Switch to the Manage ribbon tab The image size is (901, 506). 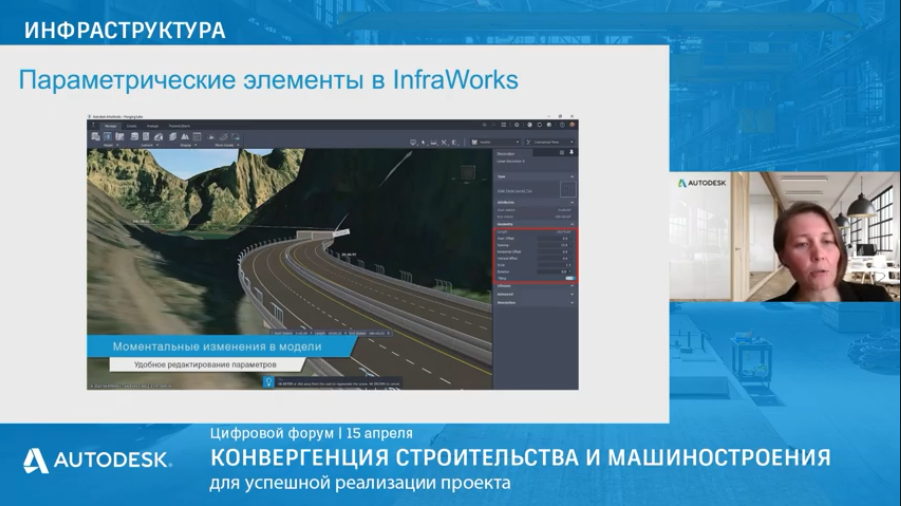point(110,126)
